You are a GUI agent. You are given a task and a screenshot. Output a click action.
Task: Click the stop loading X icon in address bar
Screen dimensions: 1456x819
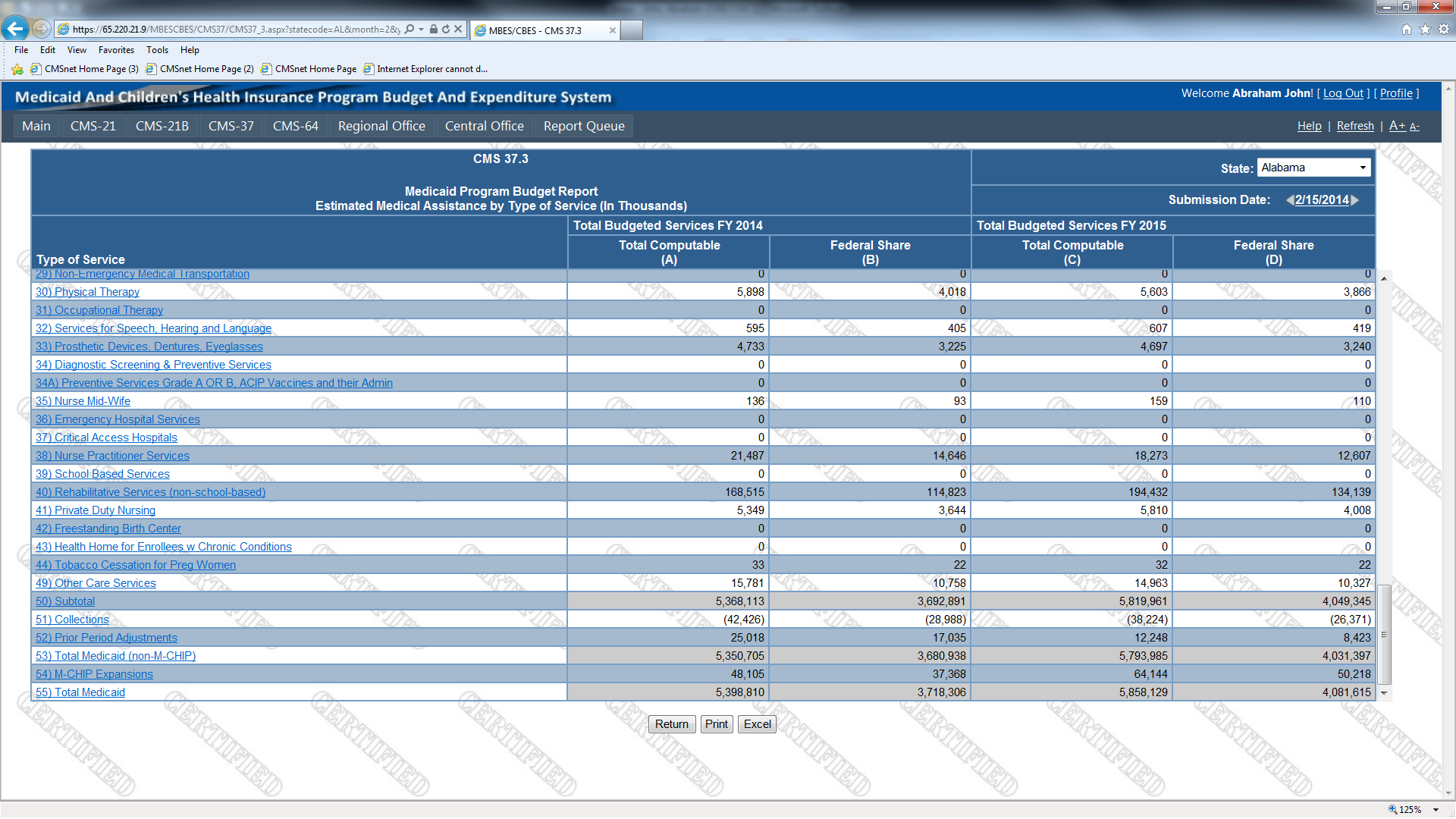(x=458, y=30)
